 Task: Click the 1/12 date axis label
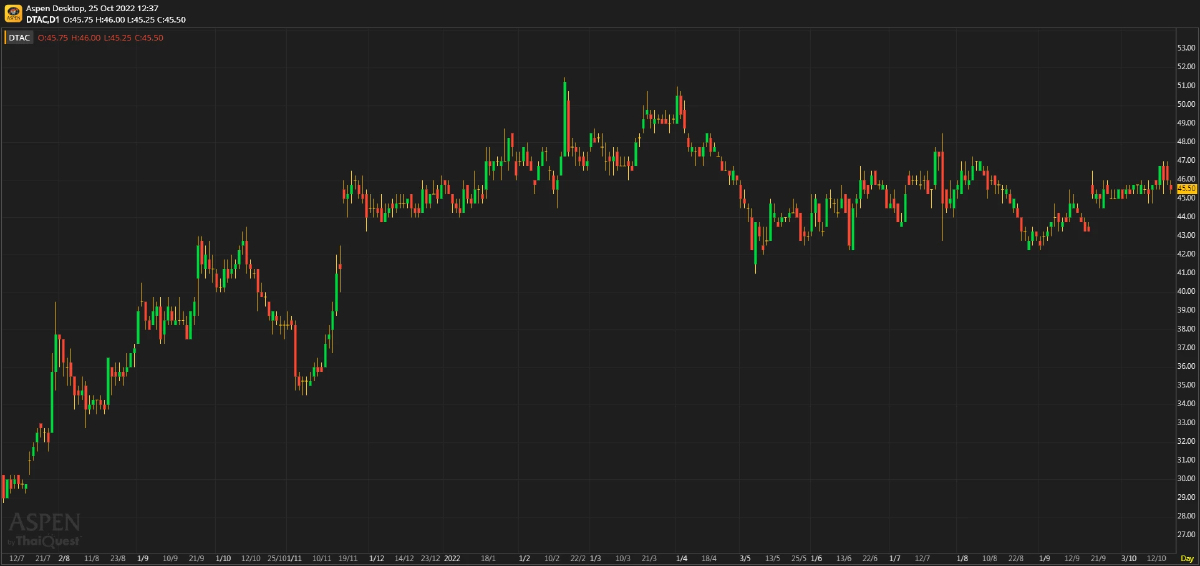click(377, 557)
